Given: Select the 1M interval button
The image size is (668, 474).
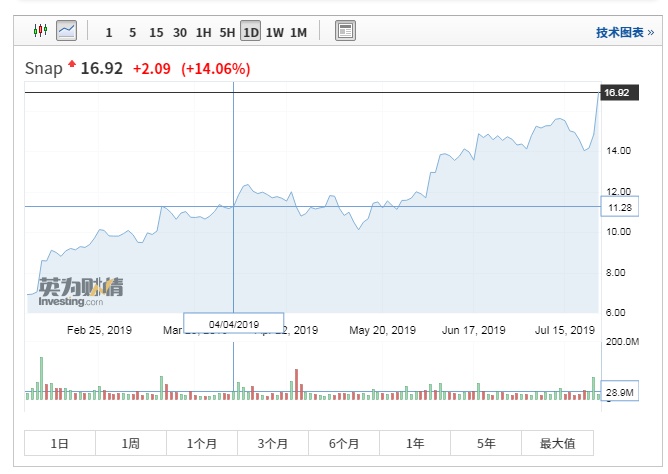Looking at the screenshot, I should click(298, 32).
